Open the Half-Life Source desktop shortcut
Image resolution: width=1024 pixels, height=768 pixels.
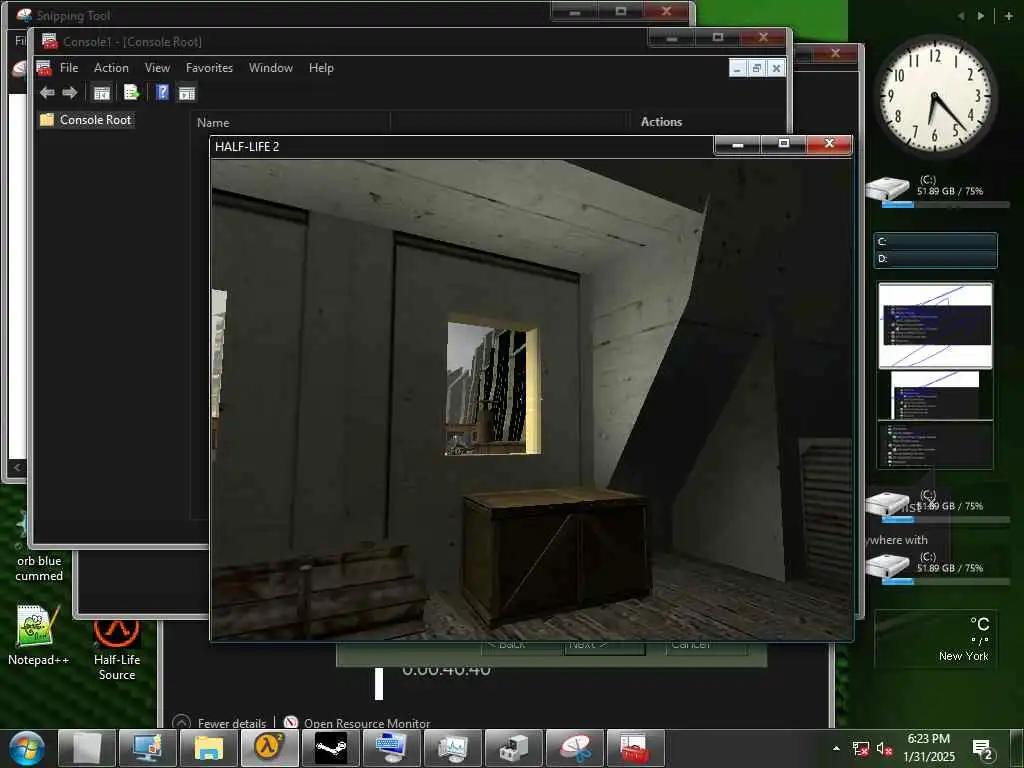point(116,650)
